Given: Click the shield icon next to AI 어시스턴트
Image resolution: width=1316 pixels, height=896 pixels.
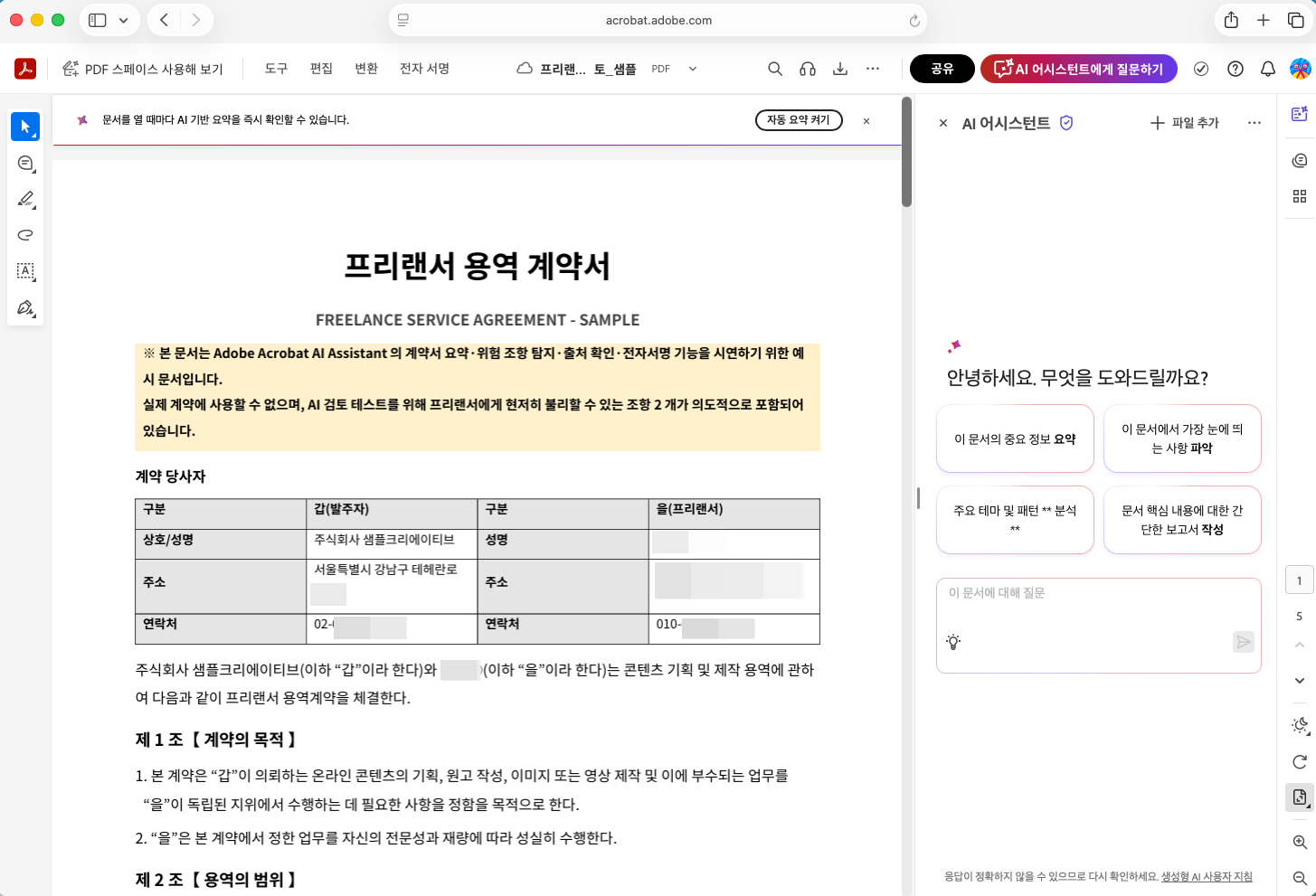Looking at the screenshot, I should click(1066, 123).
